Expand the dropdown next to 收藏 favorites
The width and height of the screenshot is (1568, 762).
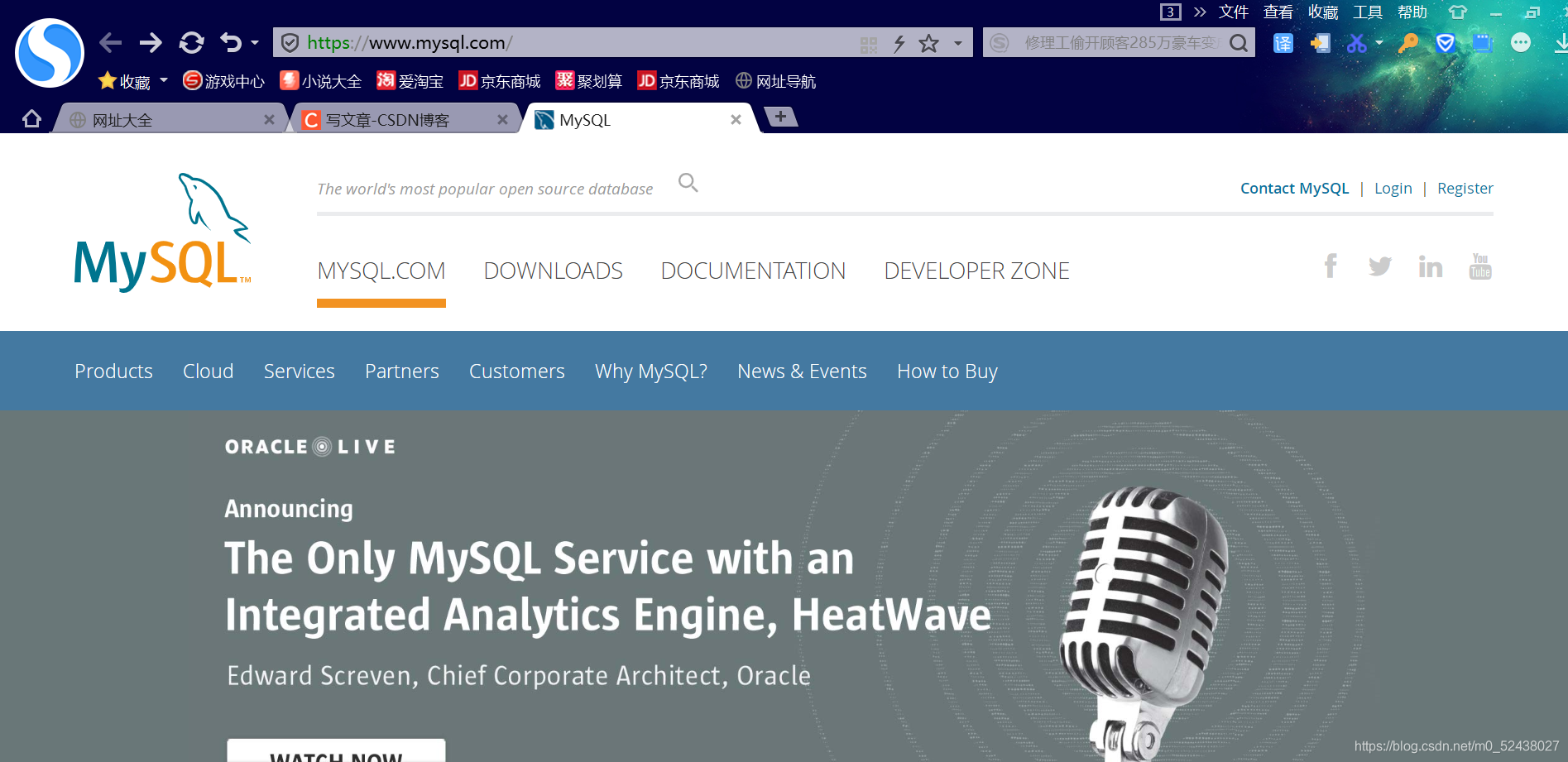[x=164, y=80]
